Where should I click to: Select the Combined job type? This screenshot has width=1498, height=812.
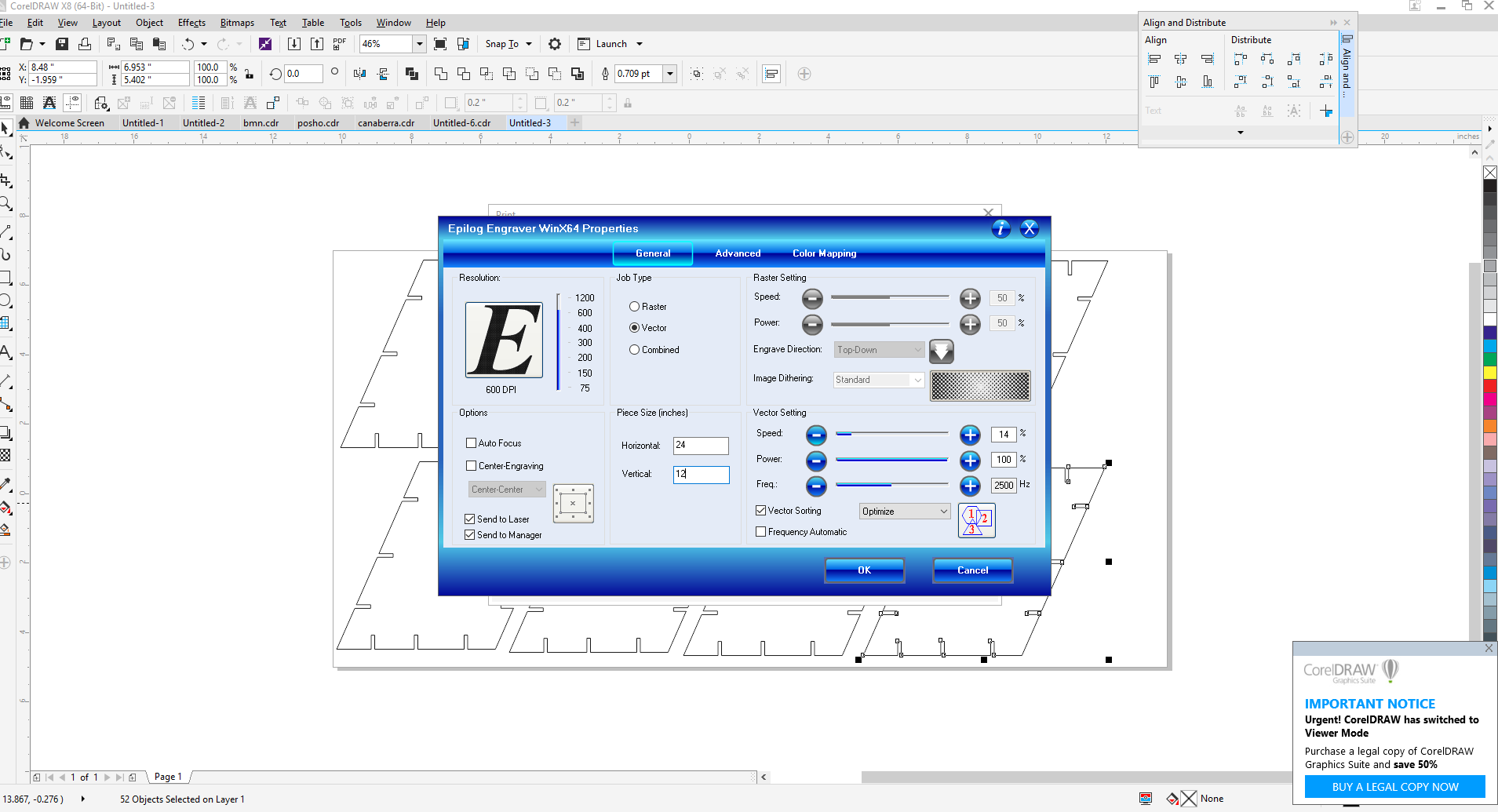654,350
